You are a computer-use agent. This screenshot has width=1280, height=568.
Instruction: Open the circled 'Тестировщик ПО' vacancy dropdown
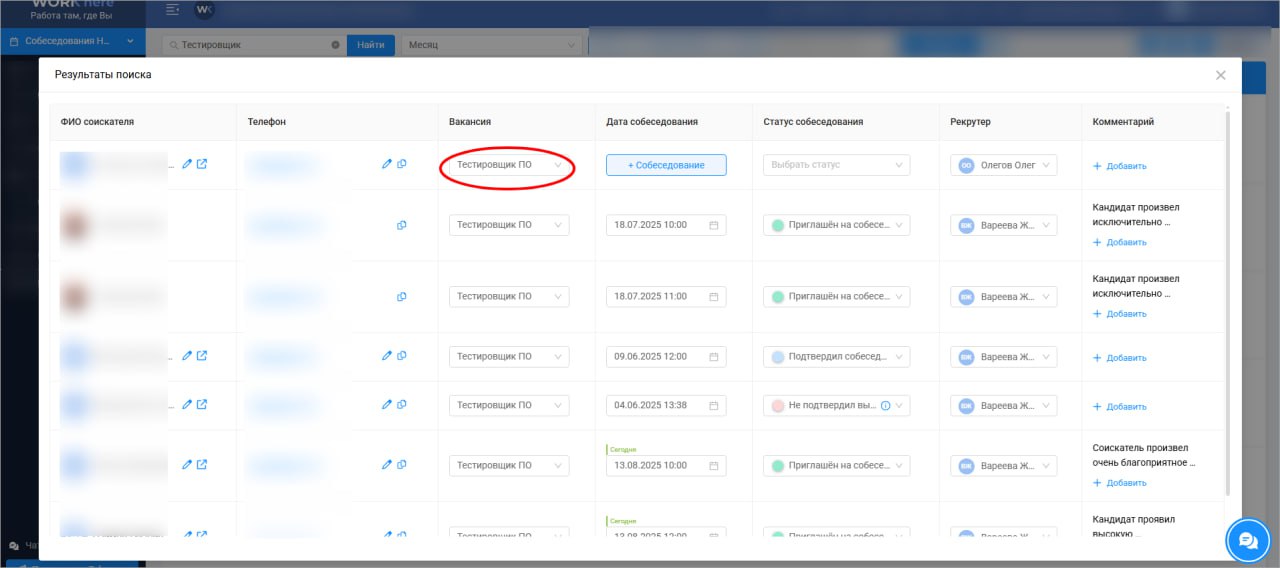[509, 165]
